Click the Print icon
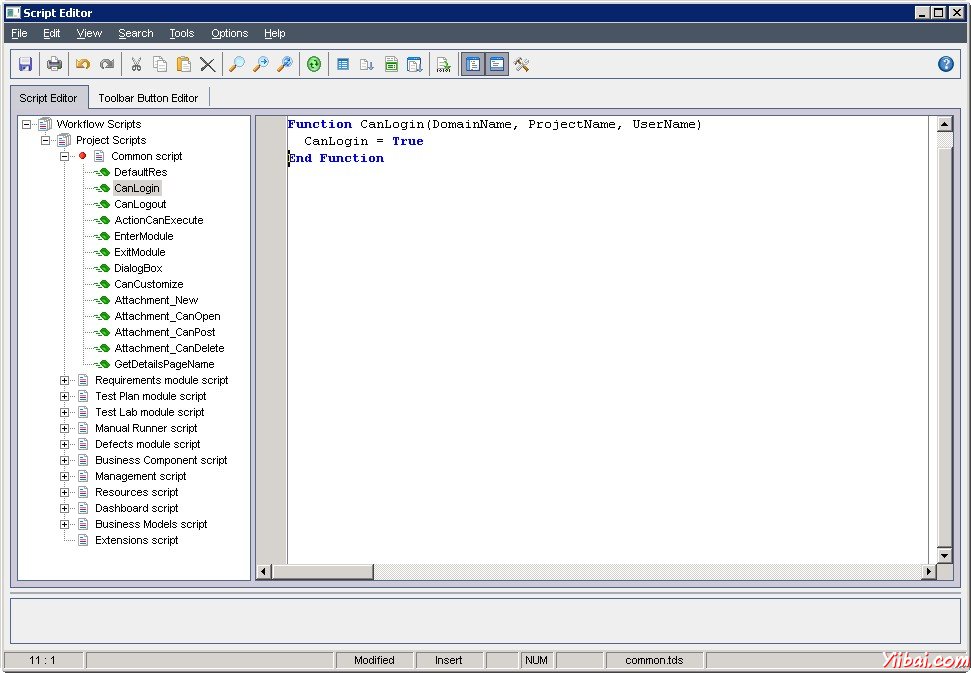 54,64
